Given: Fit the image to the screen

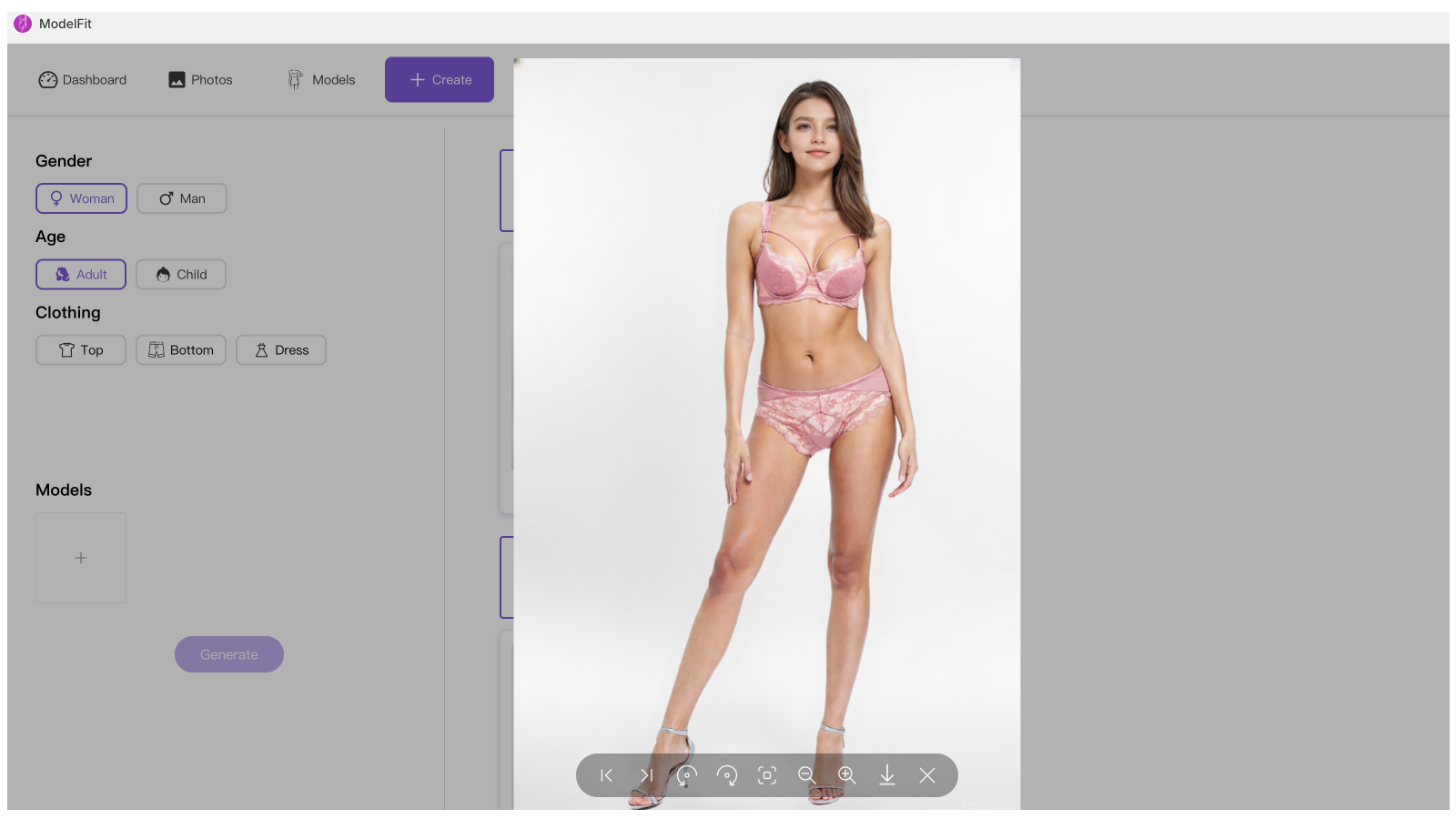Looking at the screenshot, I should point(767,775).
